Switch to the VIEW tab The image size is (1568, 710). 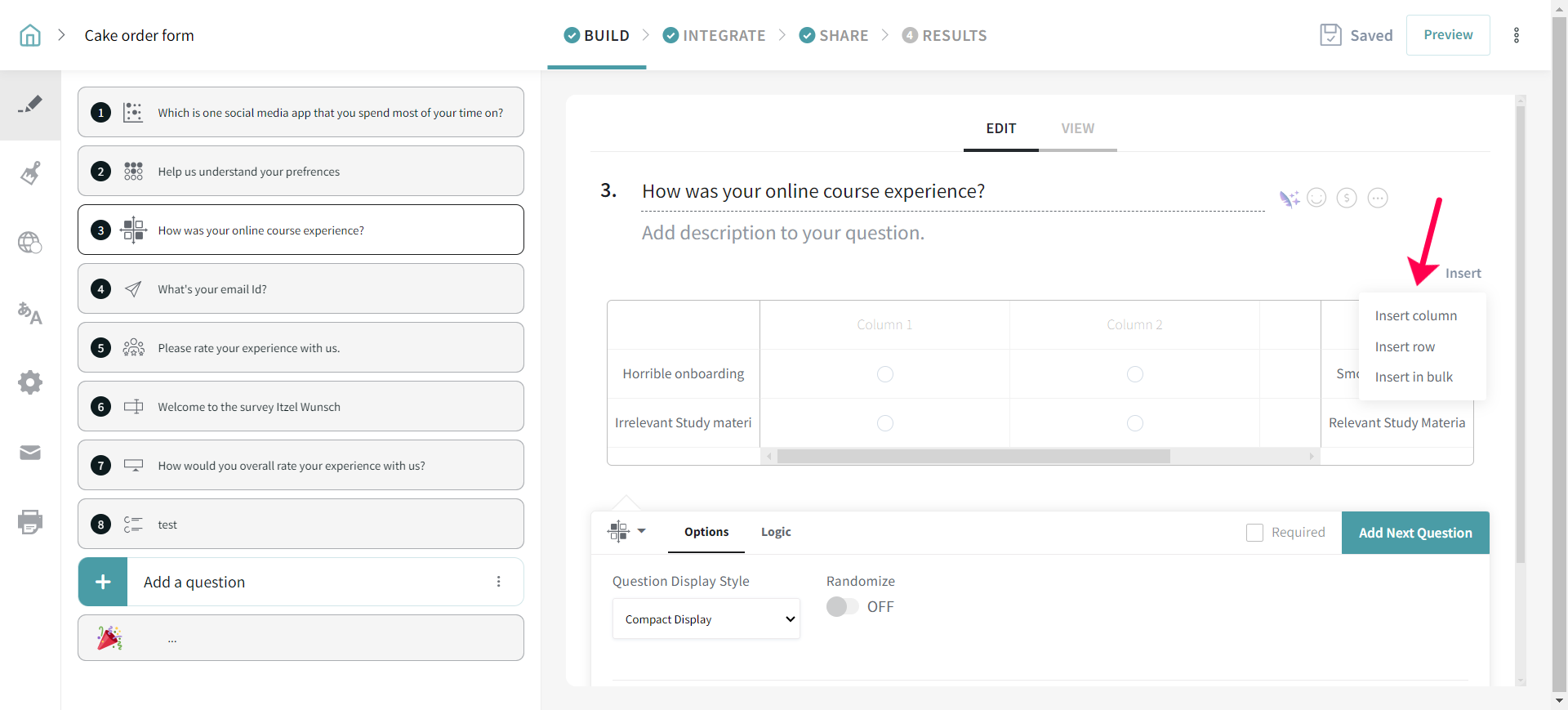click(1077, 128)
